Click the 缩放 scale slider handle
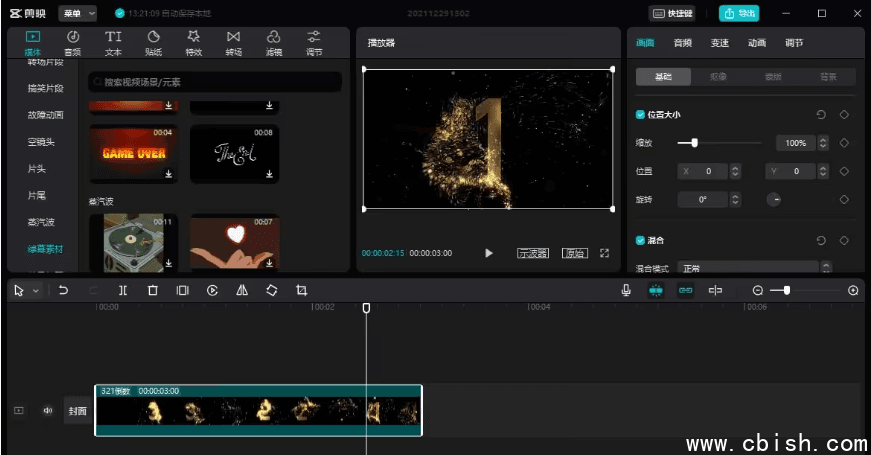This screenshot has height=455, width=871. [694, 143]
